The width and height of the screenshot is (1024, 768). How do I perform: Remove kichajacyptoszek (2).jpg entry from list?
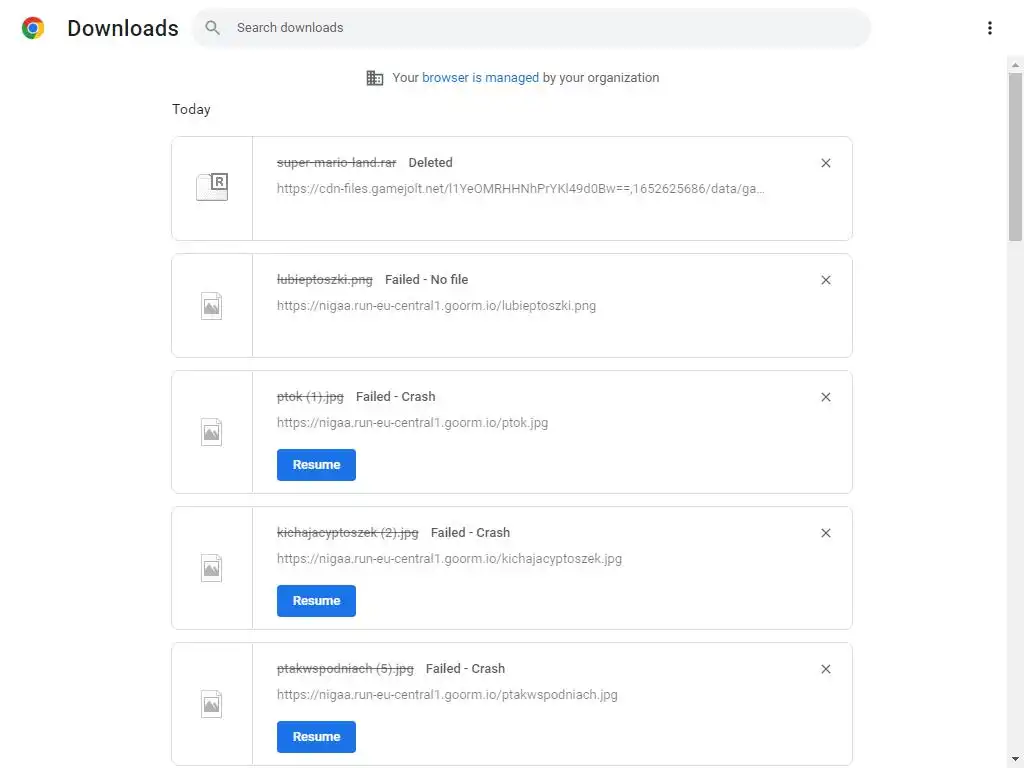tap(826, 533)
